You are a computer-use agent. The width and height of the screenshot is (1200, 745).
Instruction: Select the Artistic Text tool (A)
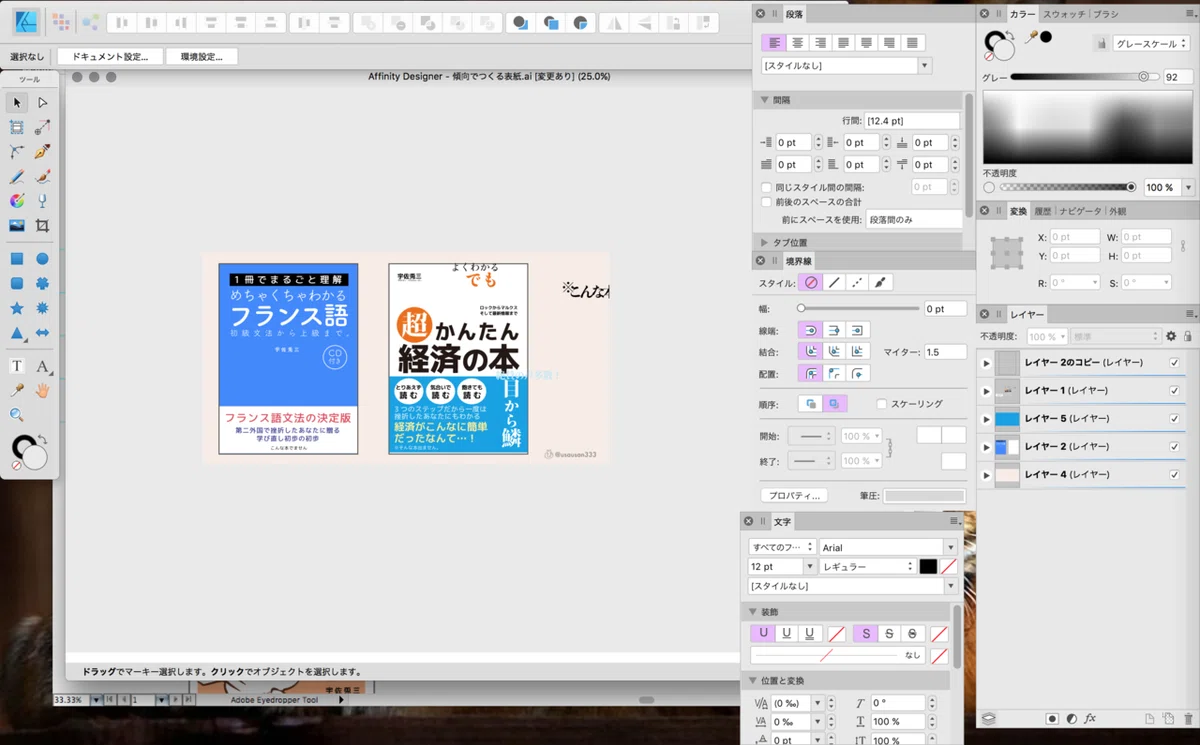tap(43, 367)
